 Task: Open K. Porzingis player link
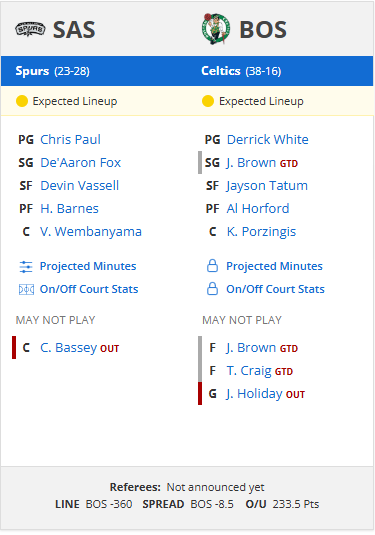(261, 232)
